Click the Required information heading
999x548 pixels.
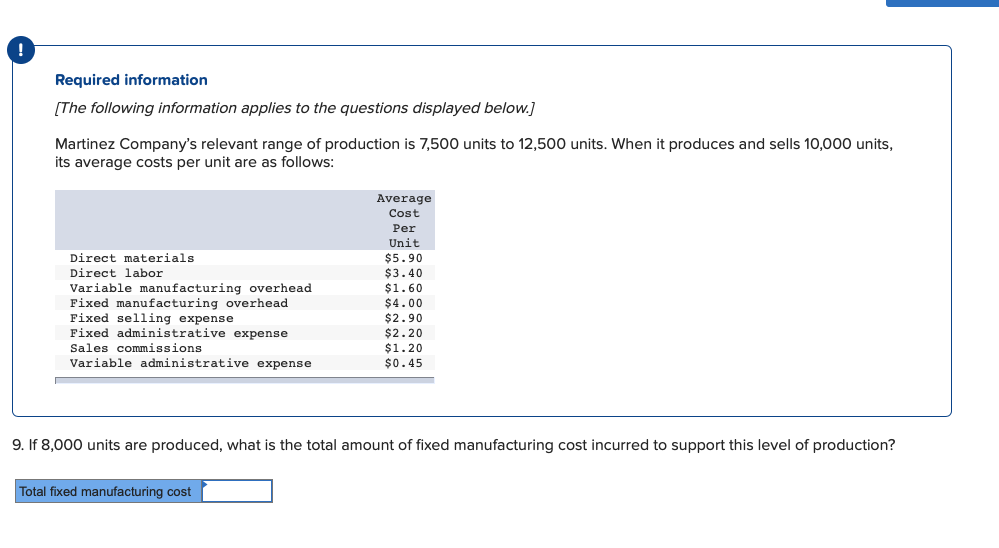131,80
